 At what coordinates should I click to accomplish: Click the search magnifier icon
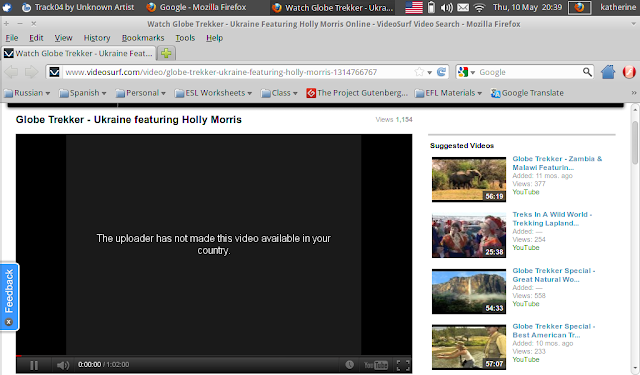pos(587,72)
